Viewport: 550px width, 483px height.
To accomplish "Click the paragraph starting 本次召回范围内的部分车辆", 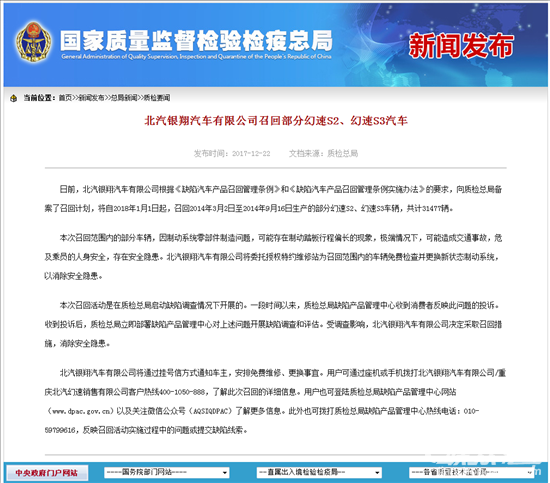I will point(273,257).
